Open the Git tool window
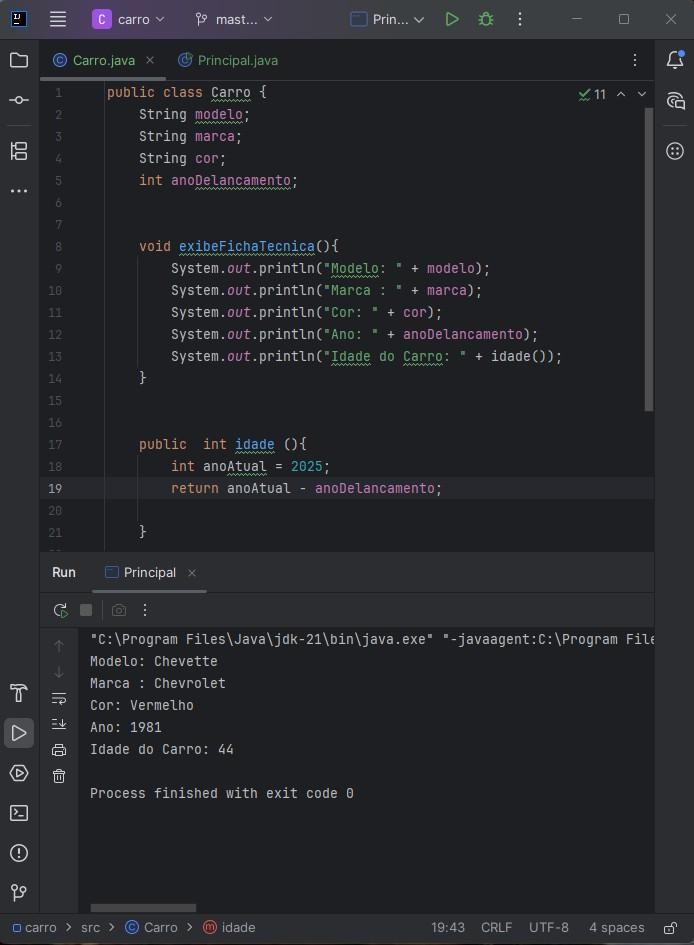 (x=19, y=892)
